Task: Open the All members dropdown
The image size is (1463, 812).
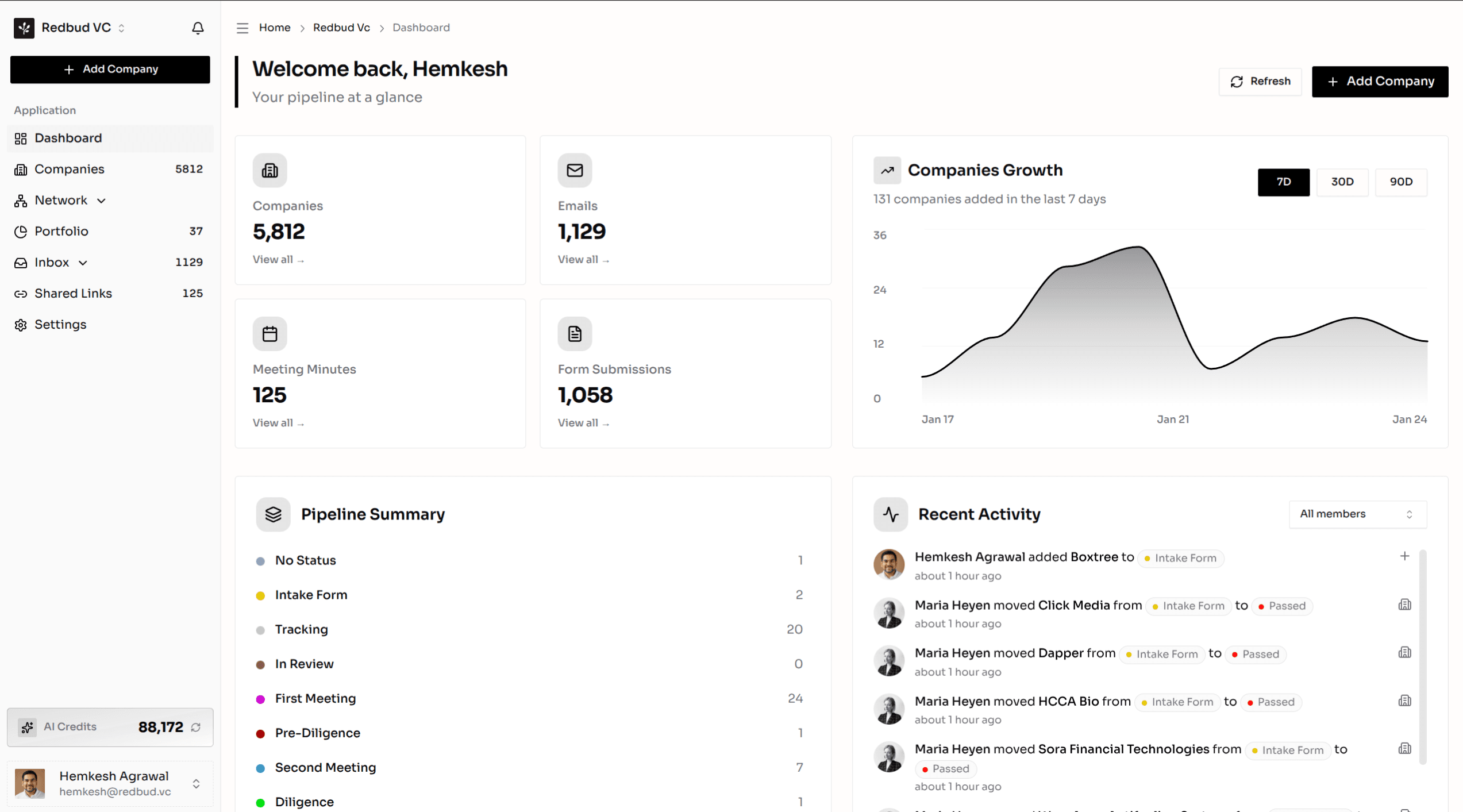Action: coord(1357,514)
